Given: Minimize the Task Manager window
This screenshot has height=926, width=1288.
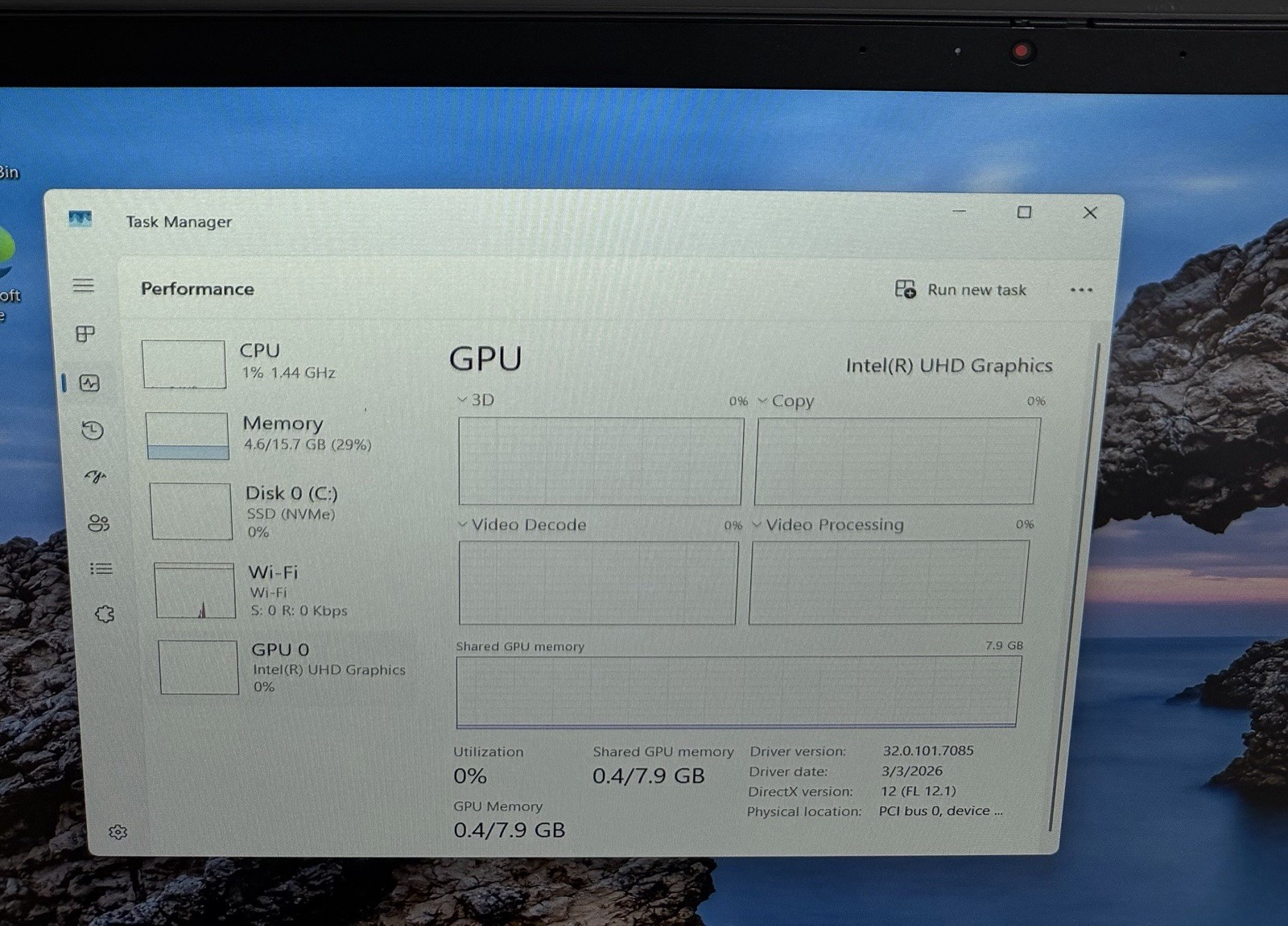Looking at the screenshot, I should (x=959, y=211).
